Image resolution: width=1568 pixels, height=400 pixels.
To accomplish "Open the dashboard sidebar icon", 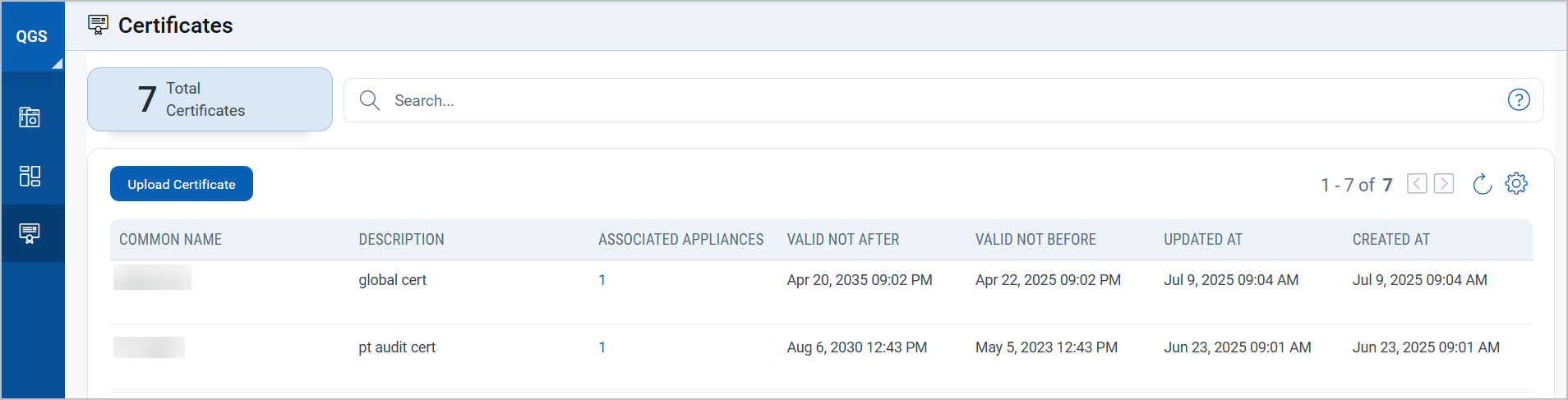I will [30, 176].
